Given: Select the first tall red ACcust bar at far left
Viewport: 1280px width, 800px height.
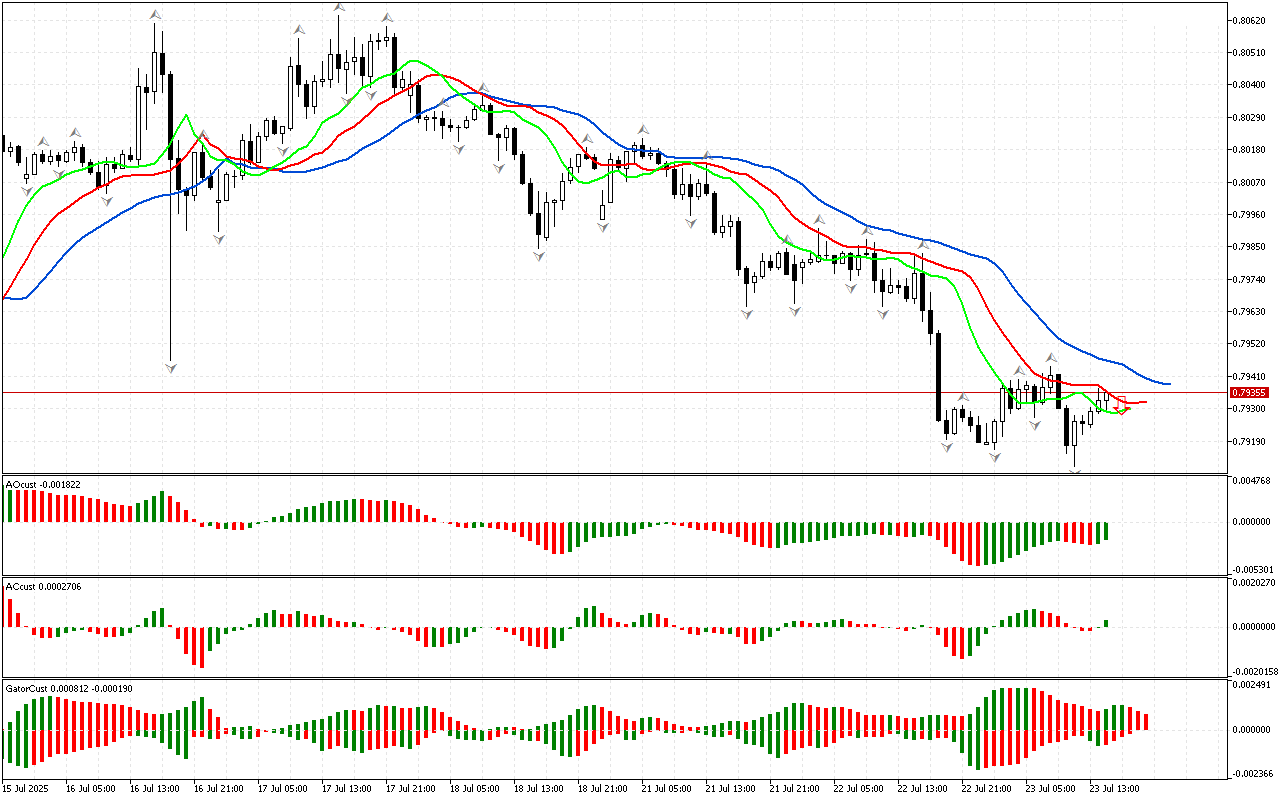Looking at the screenshot, I should [9, 613].
